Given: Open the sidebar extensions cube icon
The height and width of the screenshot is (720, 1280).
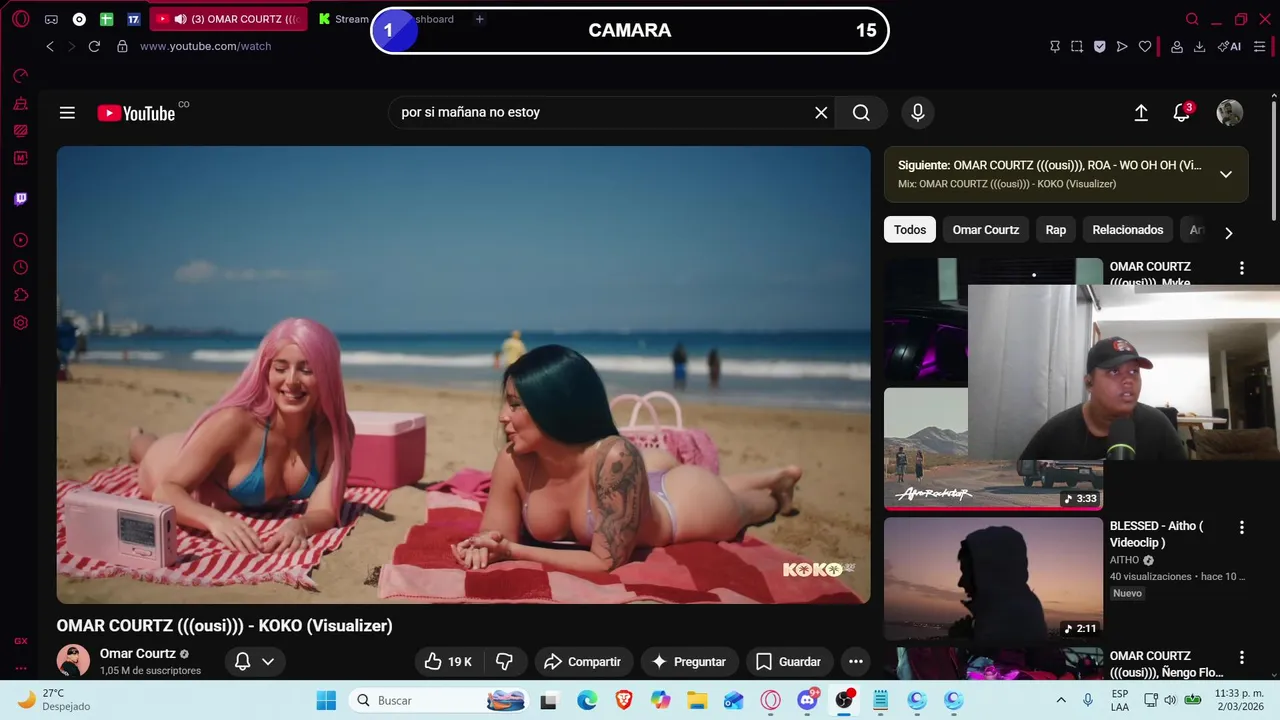Looking at the screenshot, I should pos(21,295).
